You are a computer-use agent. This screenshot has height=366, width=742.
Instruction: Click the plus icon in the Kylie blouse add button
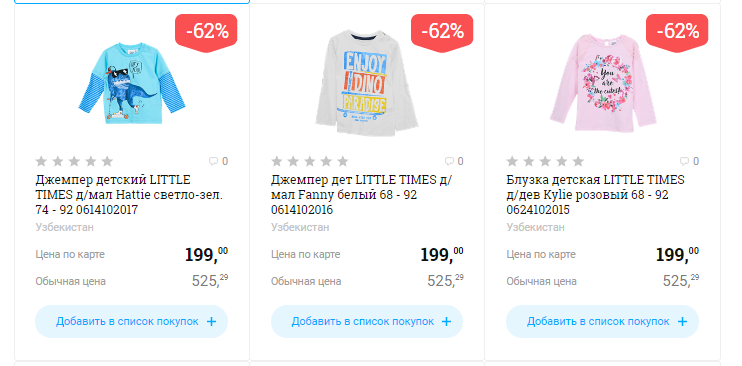(x=682, y=321)
